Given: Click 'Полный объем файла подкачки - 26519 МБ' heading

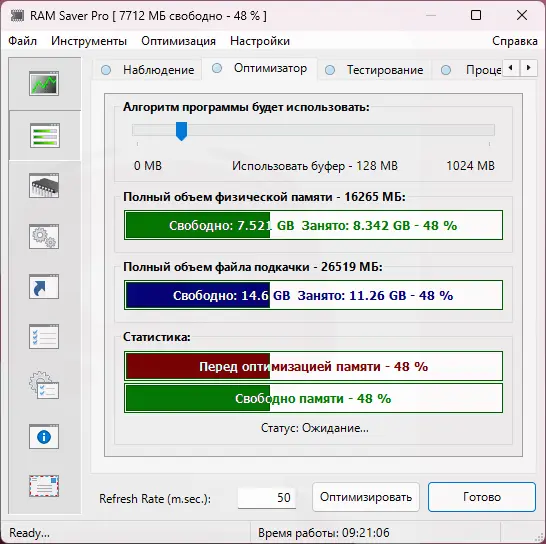Looking at the screenshot, I should pos(253,267).
